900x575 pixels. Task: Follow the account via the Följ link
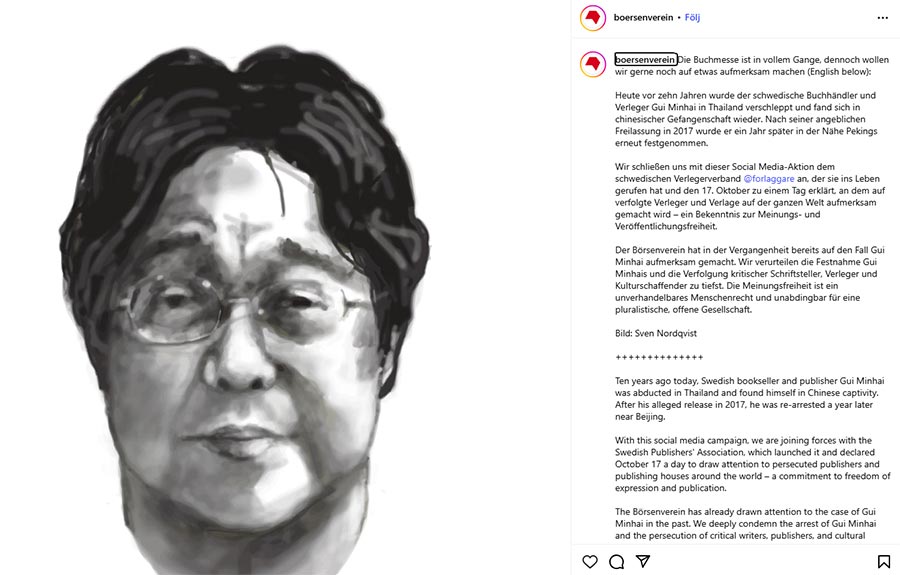[x=692, y=17]
